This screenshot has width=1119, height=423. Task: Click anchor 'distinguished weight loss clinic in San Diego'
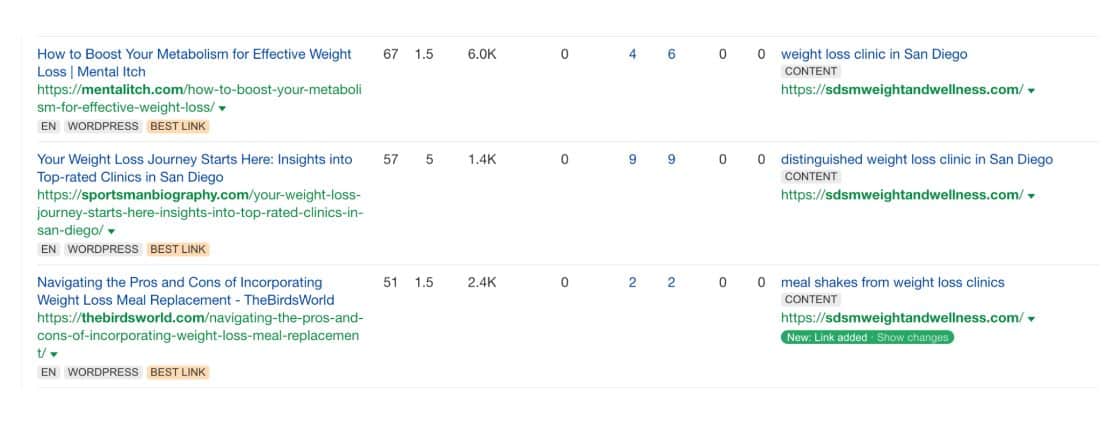click(916, 160)
